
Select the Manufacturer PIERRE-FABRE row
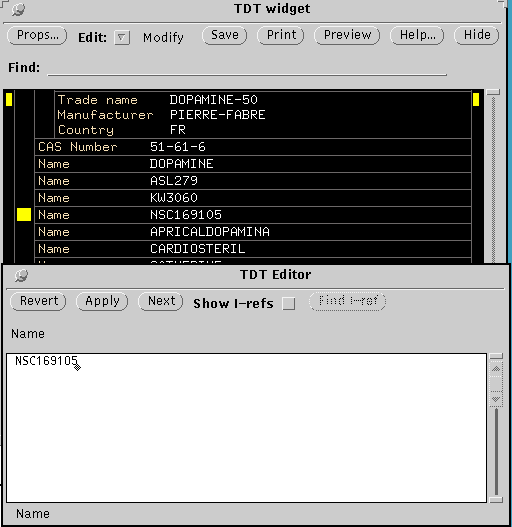click(x=263, y=115)
